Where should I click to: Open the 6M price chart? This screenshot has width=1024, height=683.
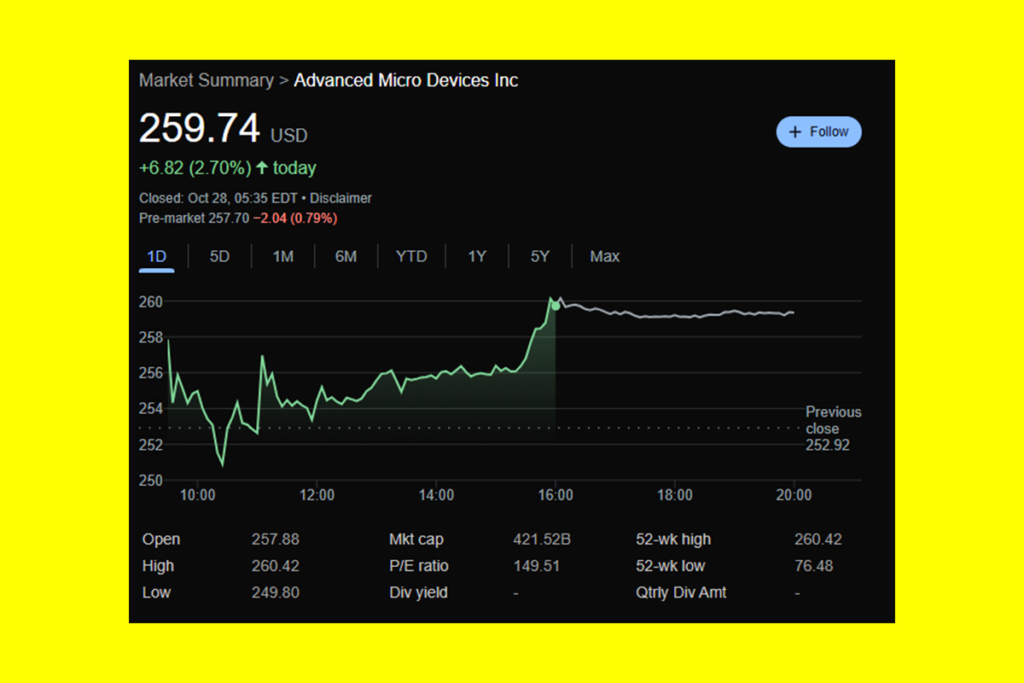(x=347, y=256)
